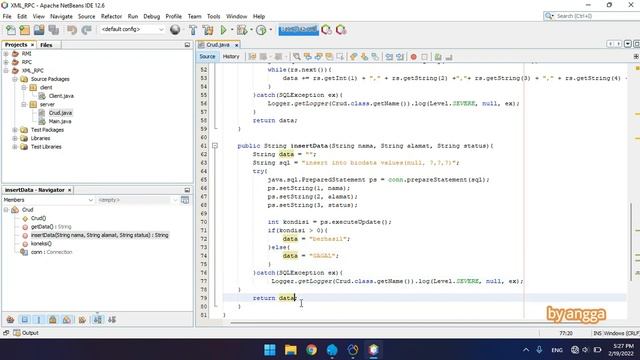640x360 pixels.
Task: Open the Refactor menu
Action: click(111, 16)
